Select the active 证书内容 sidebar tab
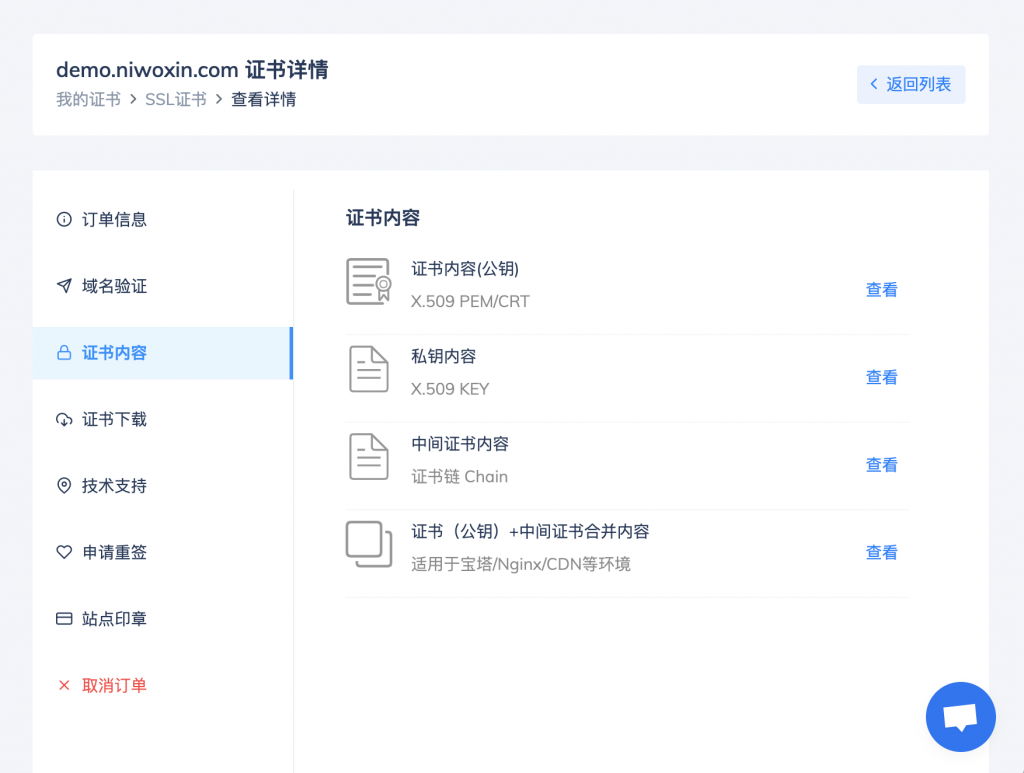This screenshot has width=1024, height=773. [114, 353]
